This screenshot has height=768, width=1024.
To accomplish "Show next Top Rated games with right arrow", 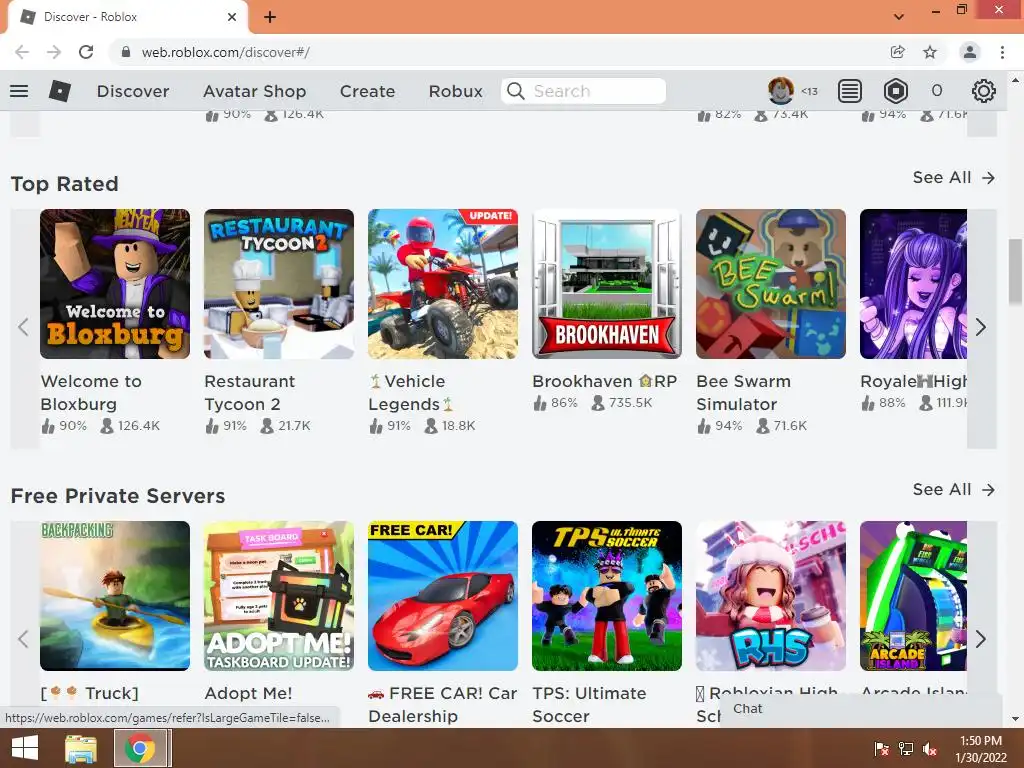I will pos(981,328).
